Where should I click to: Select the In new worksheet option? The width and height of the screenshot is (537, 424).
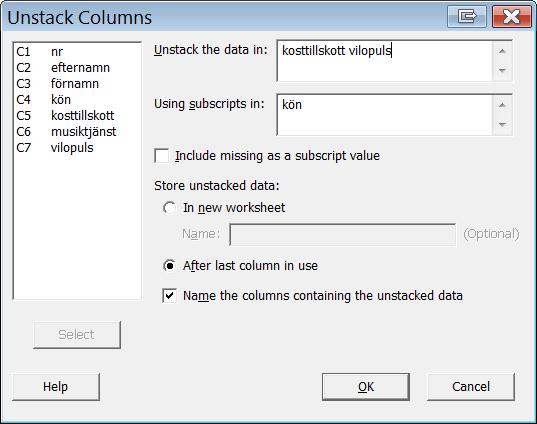[x=170, y=208]
